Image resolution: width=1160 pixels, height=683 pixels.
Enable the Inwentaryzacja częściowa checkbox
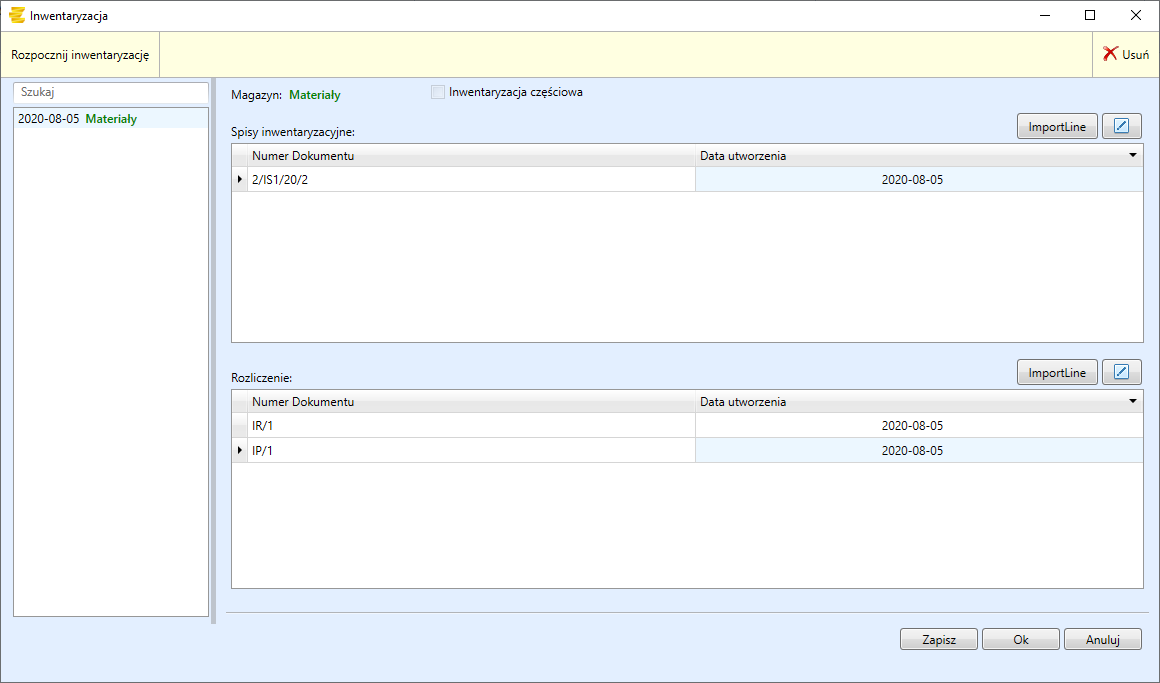[x=437, y=93]
